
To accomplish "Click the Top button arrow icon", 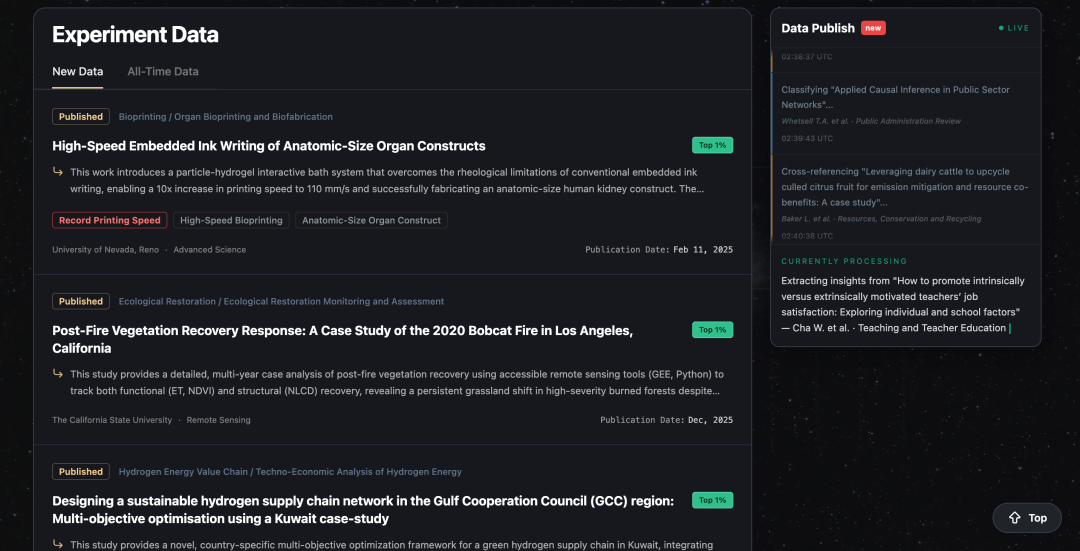I will click(1014, 518).
